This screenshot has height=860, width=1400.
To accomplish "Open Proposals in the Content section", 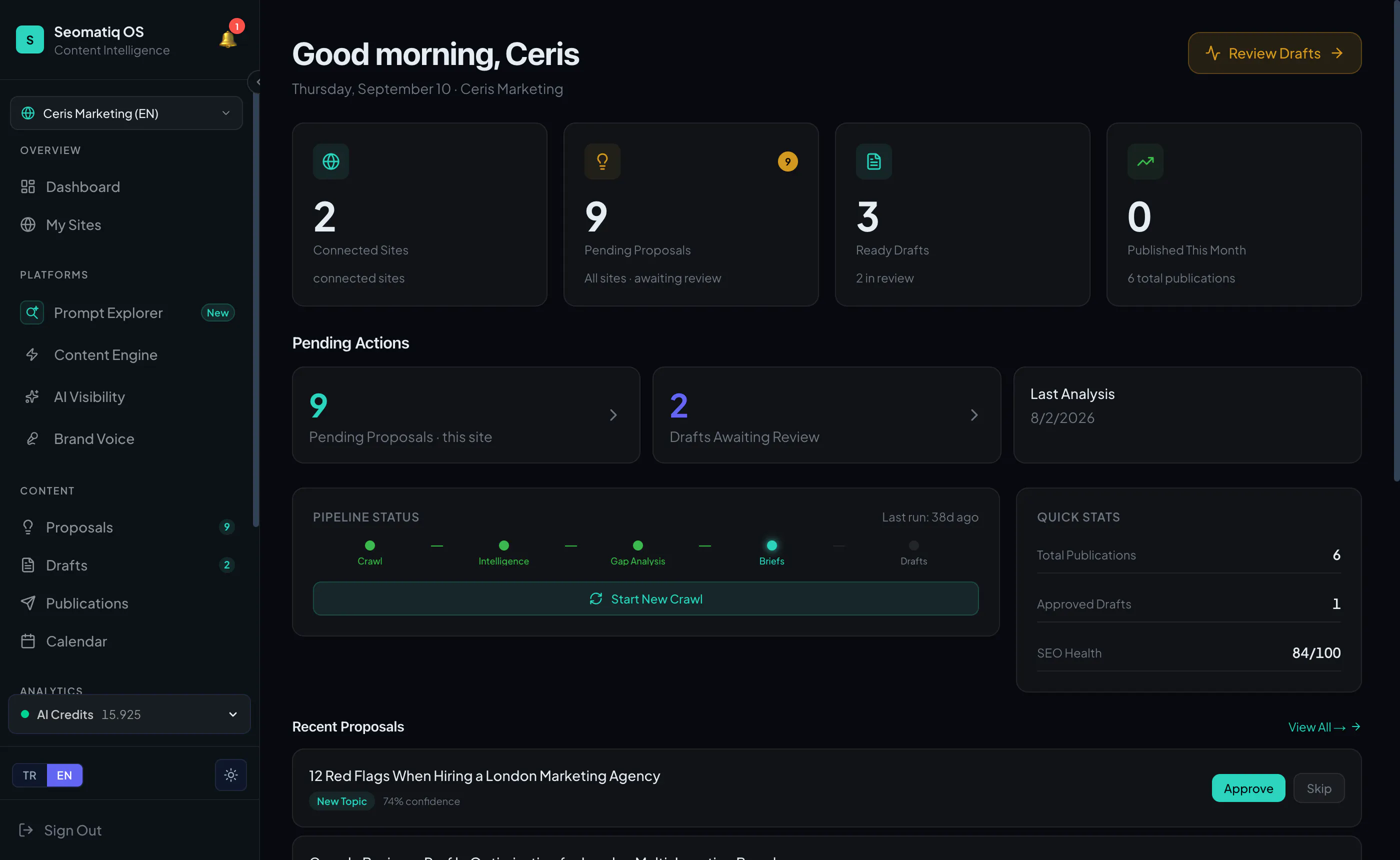I will pos(126,527).
